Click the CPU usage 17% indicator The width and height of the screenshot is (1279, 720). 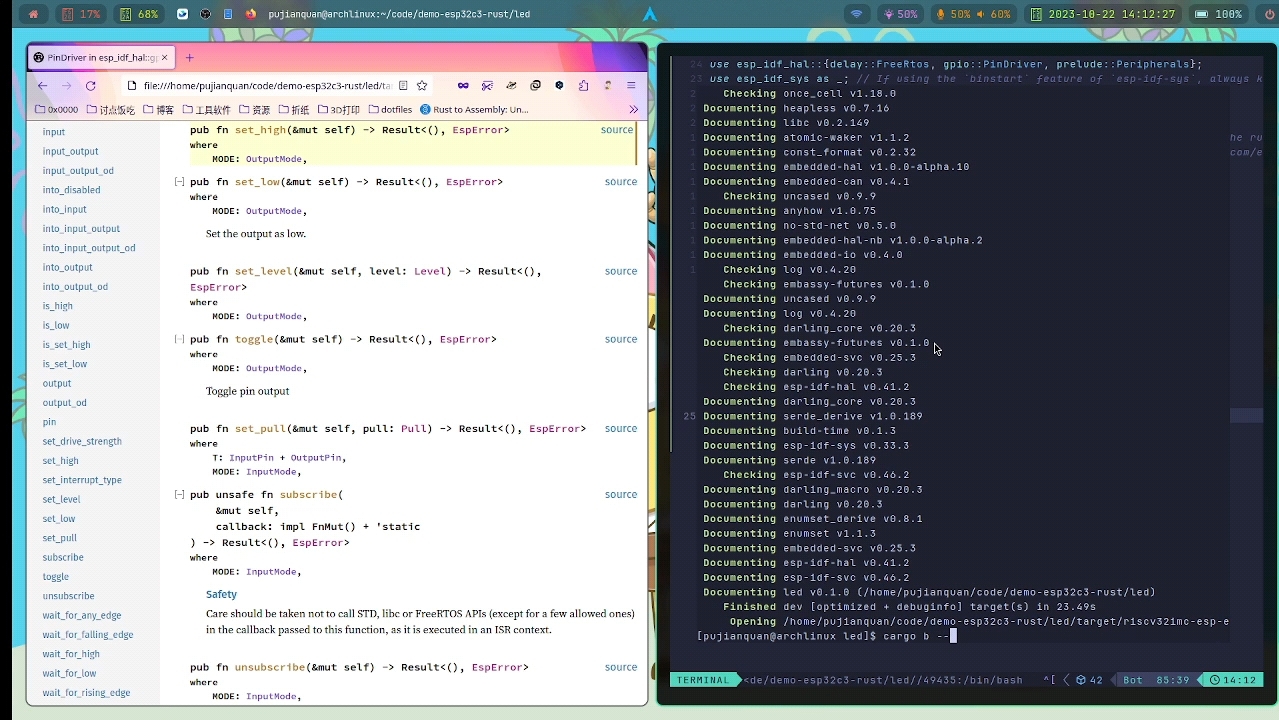[x=81, y=14]
